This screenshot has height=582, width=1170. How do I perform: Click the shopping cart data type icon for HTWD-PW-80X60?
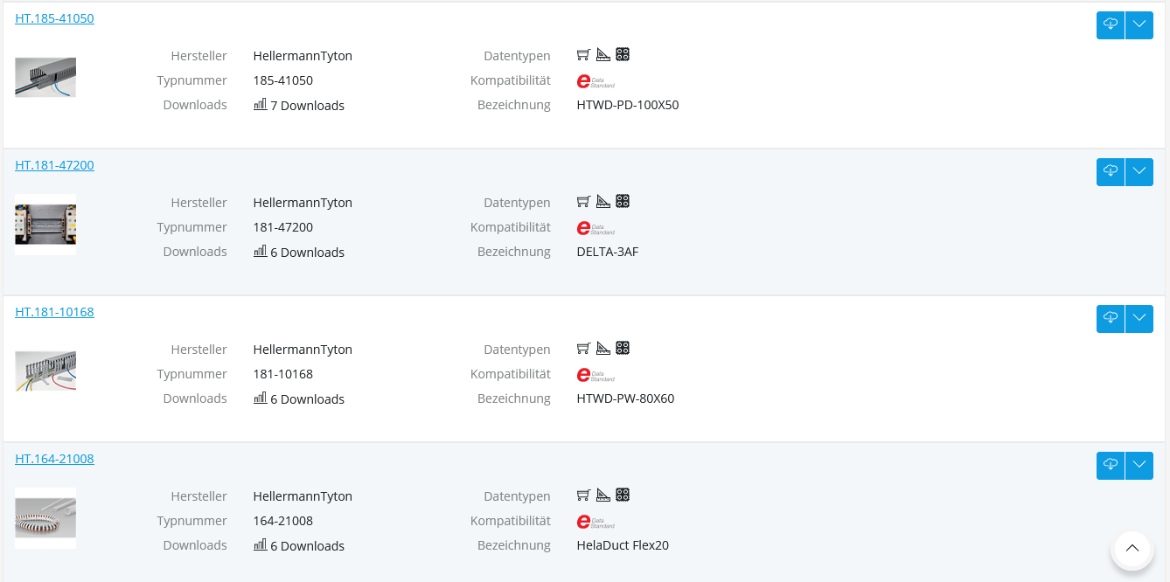[x=584, y=348]
